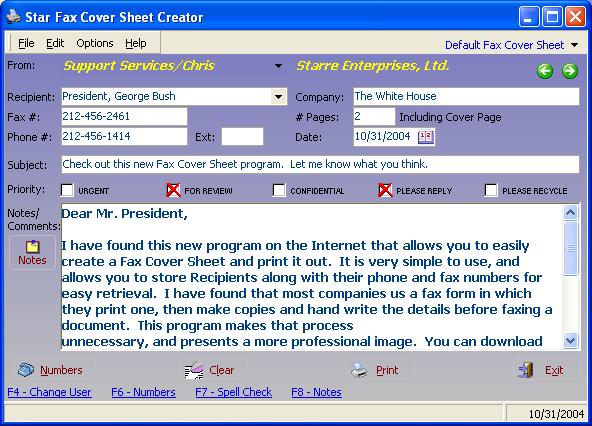
Task: Click the F4 - Change User link
Action: coord(49,392)
